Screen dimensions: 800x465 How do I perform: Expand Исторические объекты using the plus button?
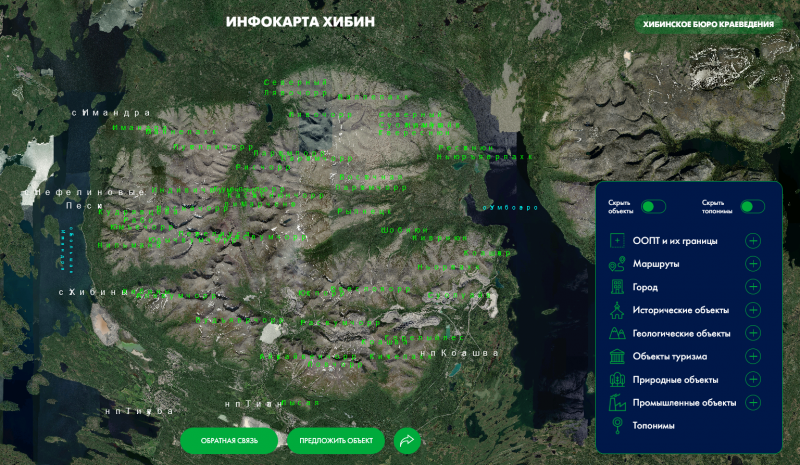(x=753, y=310)
